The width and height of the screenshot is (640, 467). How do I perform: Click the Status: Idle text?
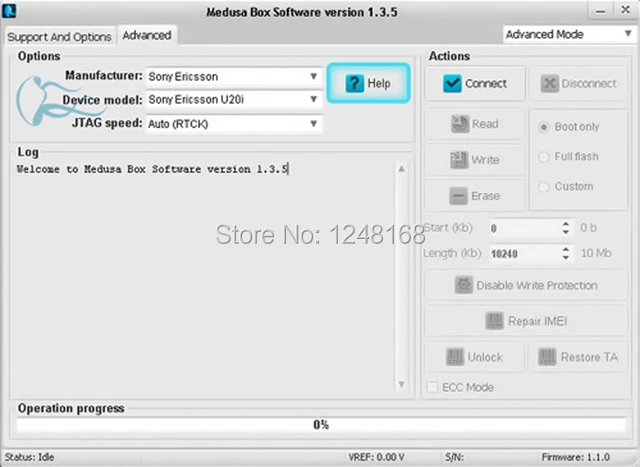coord(29,457)
